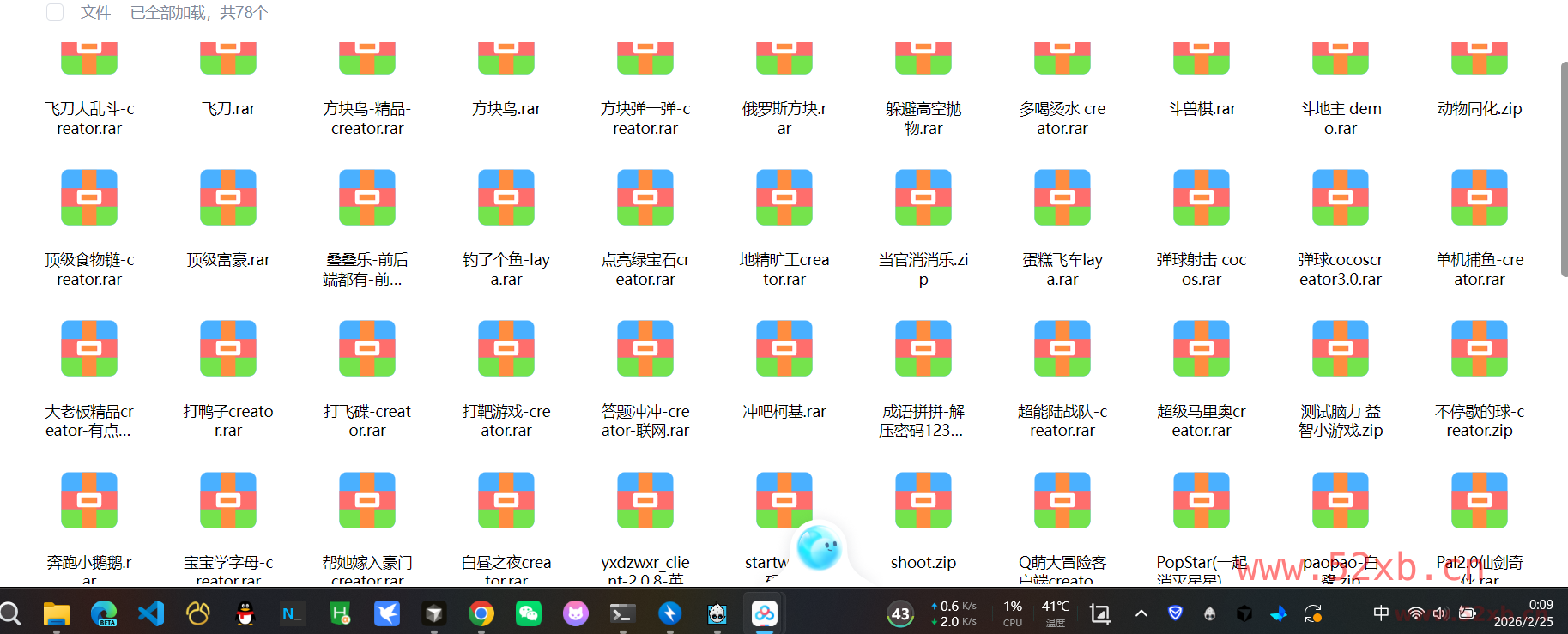Select the 蛋糕飞车laya.rar archive icon
1568x634 pixels.
(1062, 197)
